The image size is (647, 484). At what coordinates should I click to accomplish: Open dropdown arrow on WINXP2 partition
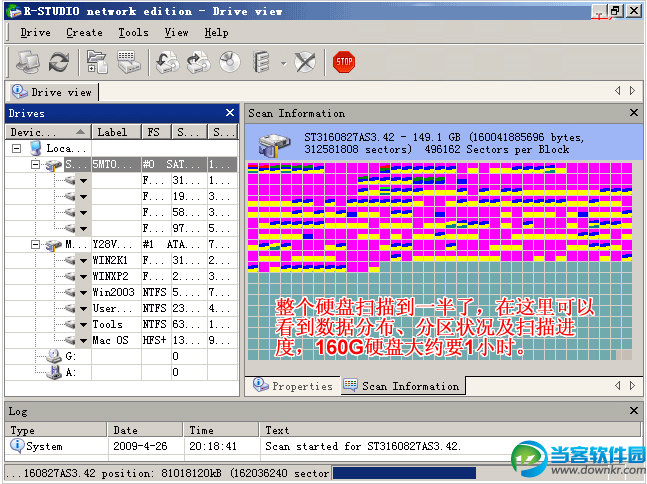[83, 277]
